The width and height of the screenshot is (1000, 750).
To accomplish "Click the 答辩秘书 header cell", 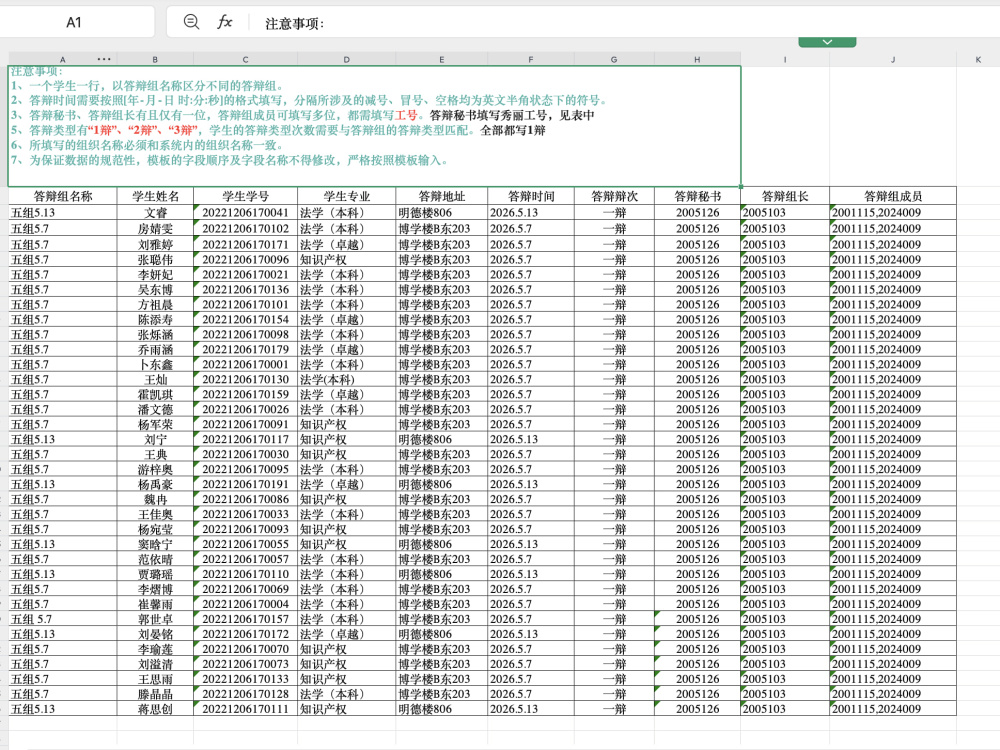I will tap(697, 196).
